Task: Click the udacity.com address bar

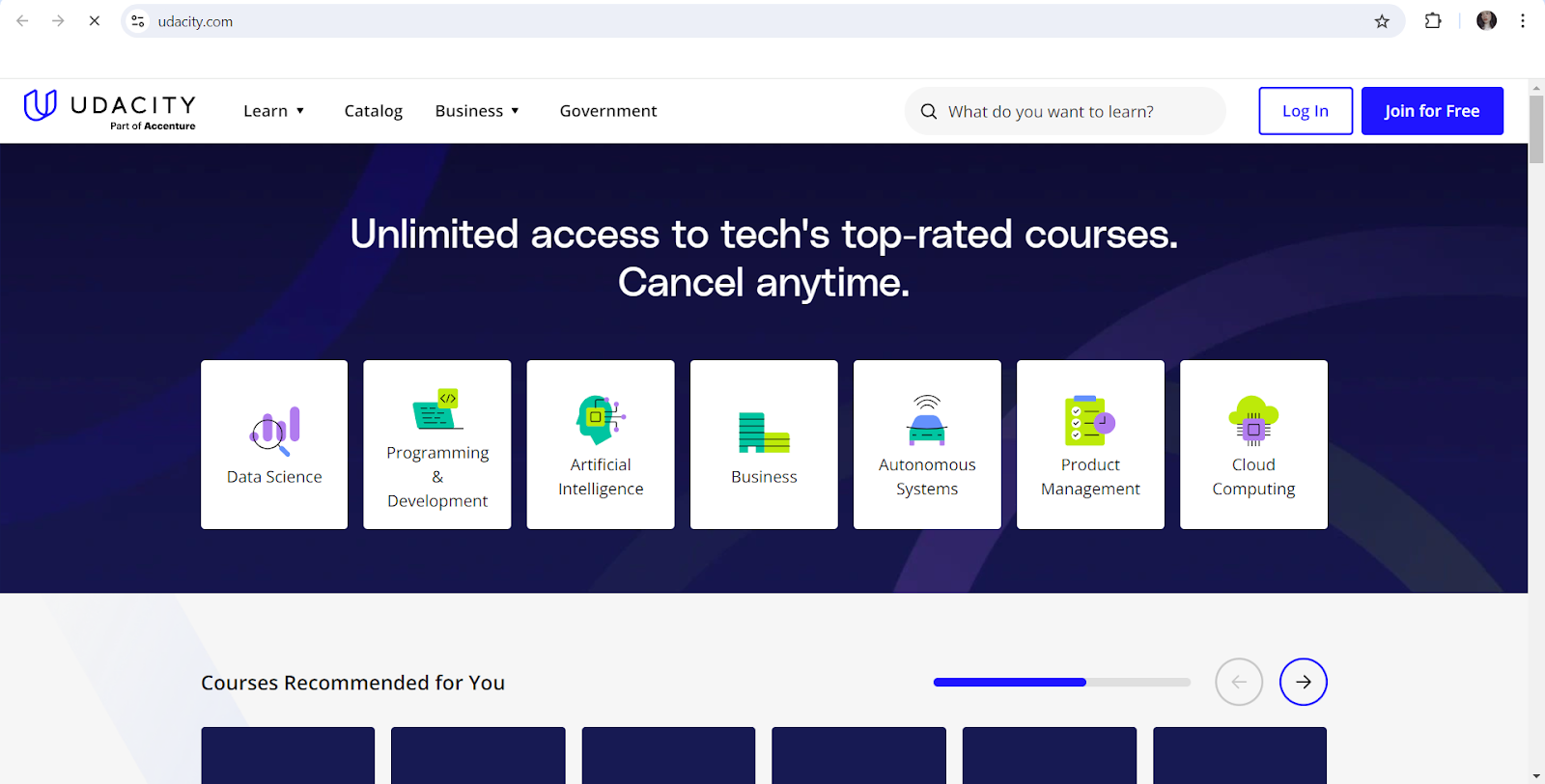Action: [x=763, y=21]
